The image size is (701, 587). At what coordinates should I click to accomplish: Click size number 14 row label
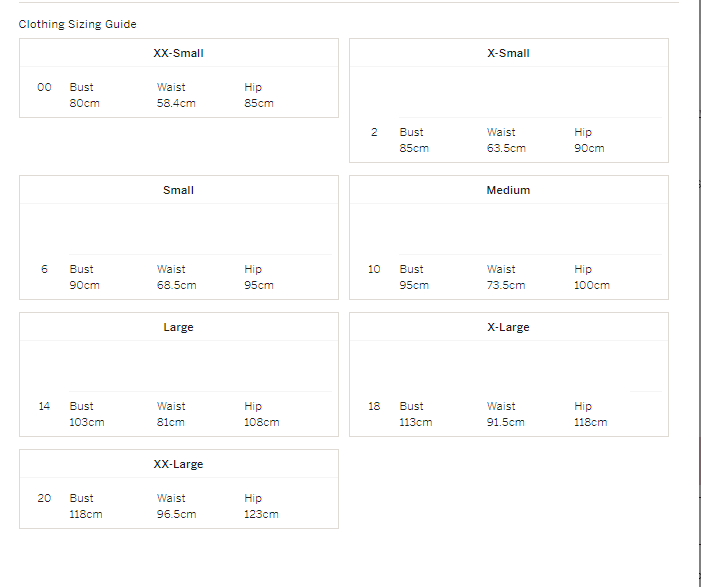[44, 406]
